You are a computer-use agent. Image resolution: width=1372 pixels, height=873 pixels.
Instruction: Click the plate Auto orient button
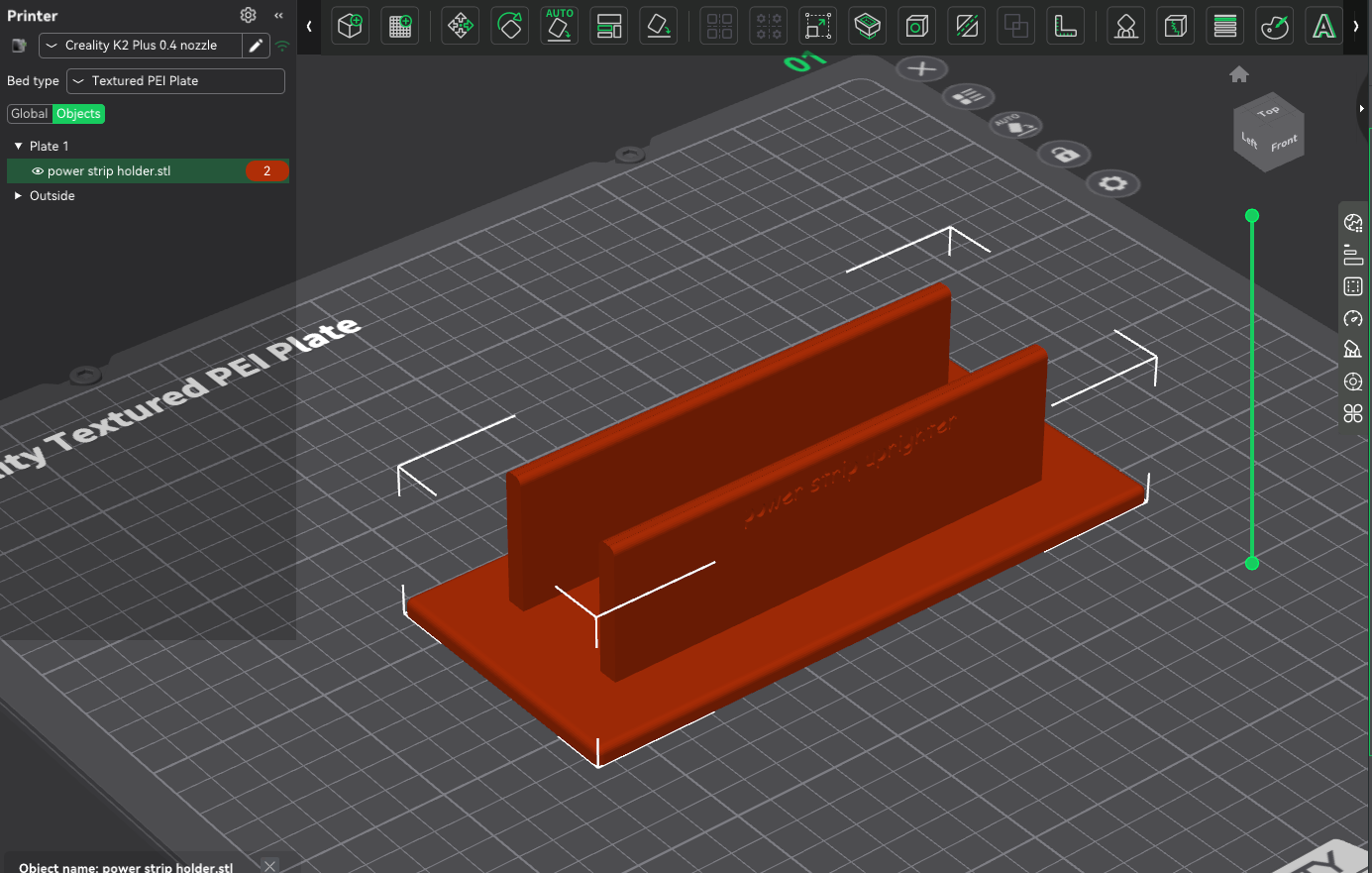(1016, 125)
